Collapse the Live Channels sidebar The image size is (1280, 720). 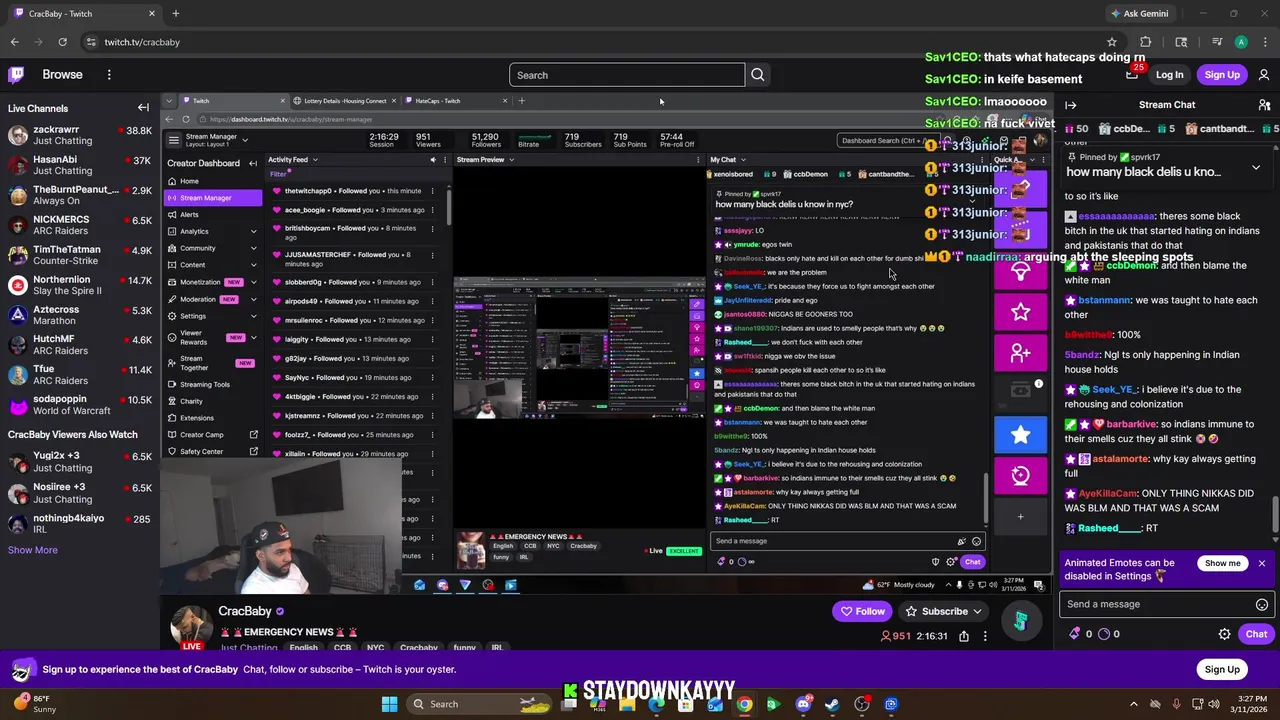pyautogui.click(x=143, y=108)
